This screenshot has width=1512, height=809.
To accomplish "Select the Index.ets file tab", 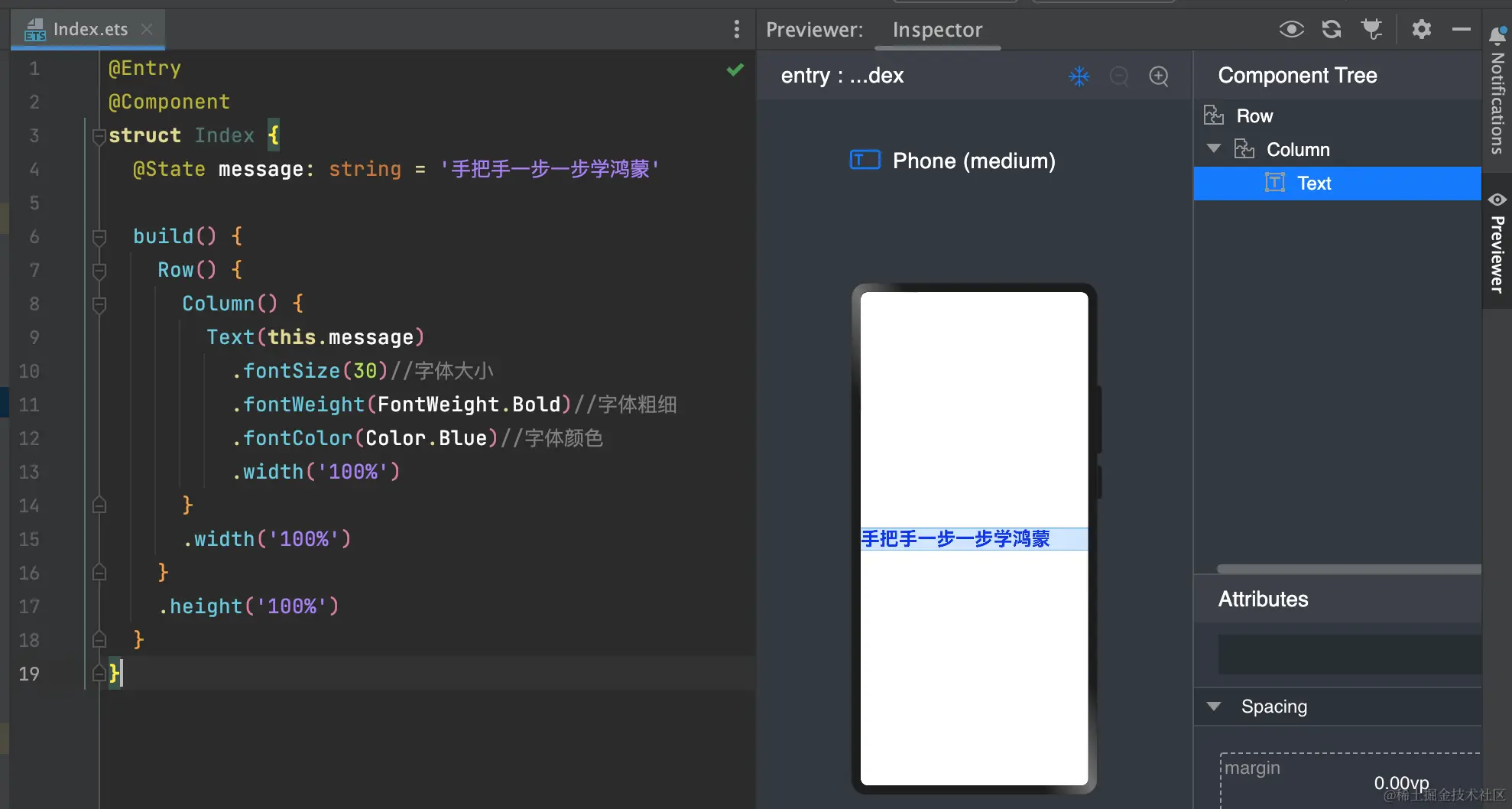I will click(88, 29).
